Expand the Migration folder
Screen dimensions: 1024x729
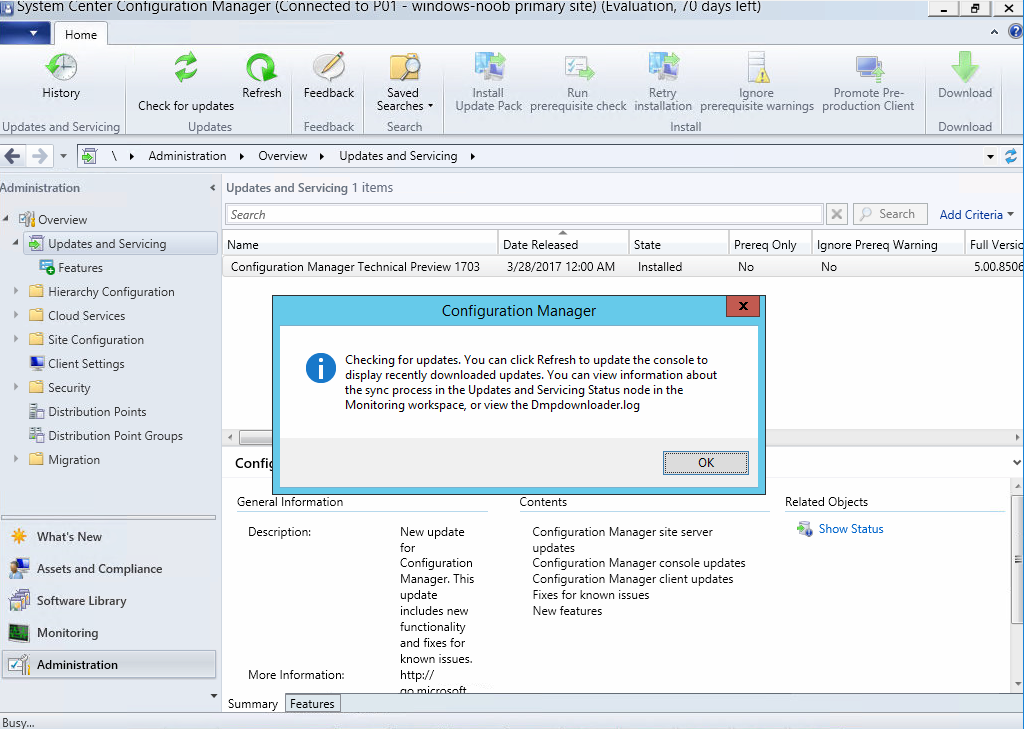(16, 460)
